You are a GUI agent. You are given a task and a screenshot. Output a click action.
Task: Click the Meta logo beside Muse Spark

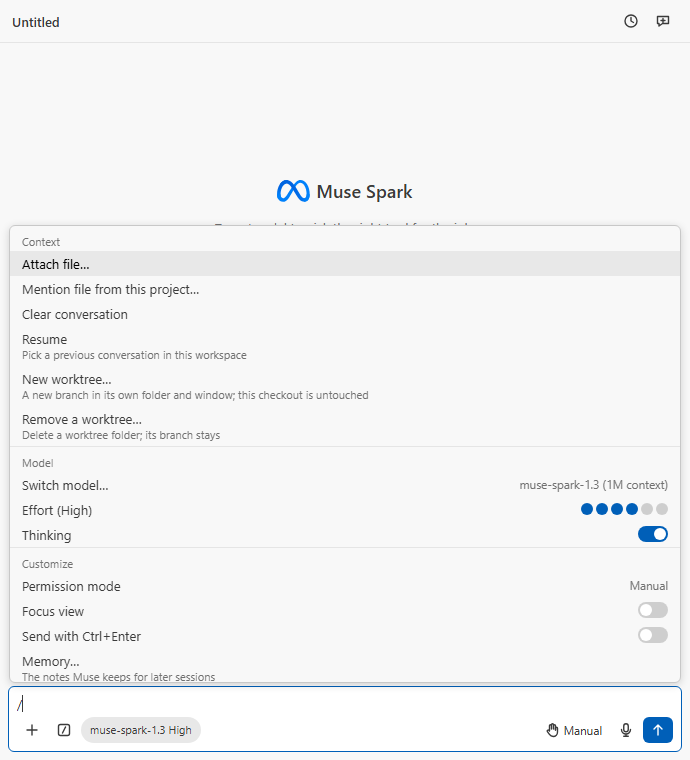tap(293, 191)
